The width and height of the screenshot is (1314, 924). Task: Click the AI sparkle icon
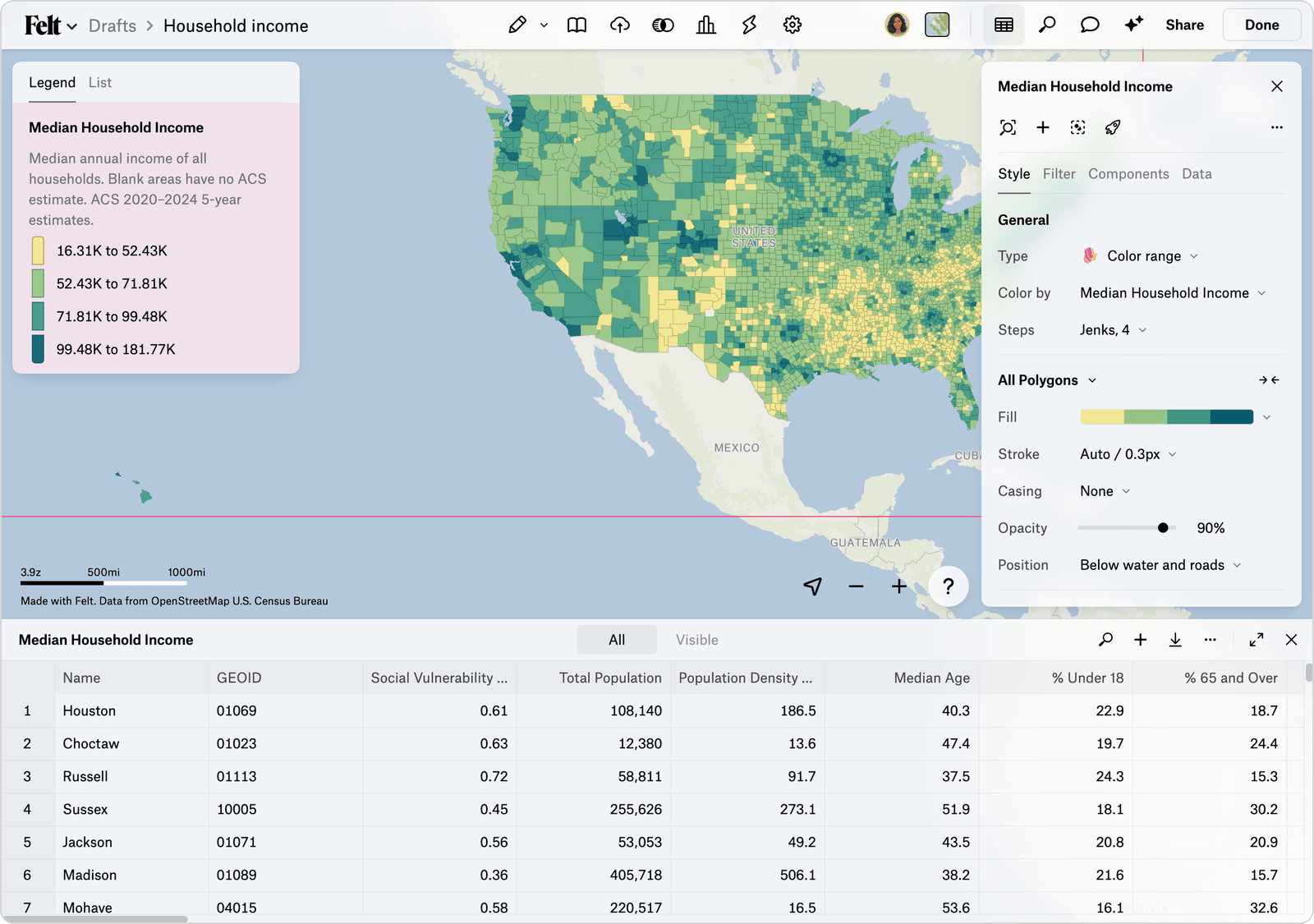[x=1133, y=25]
